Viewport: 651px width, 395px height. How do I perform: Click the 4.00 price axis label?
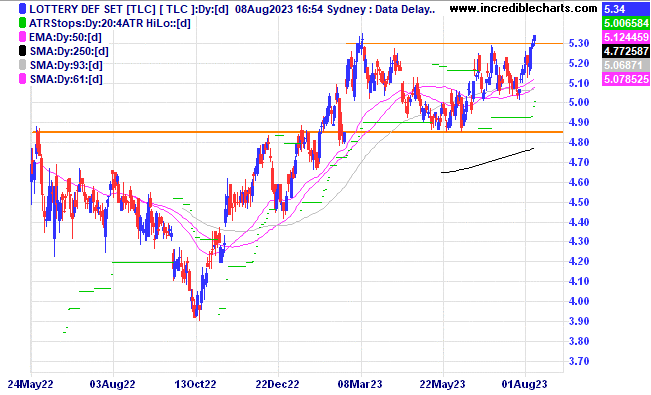[579, 301]
